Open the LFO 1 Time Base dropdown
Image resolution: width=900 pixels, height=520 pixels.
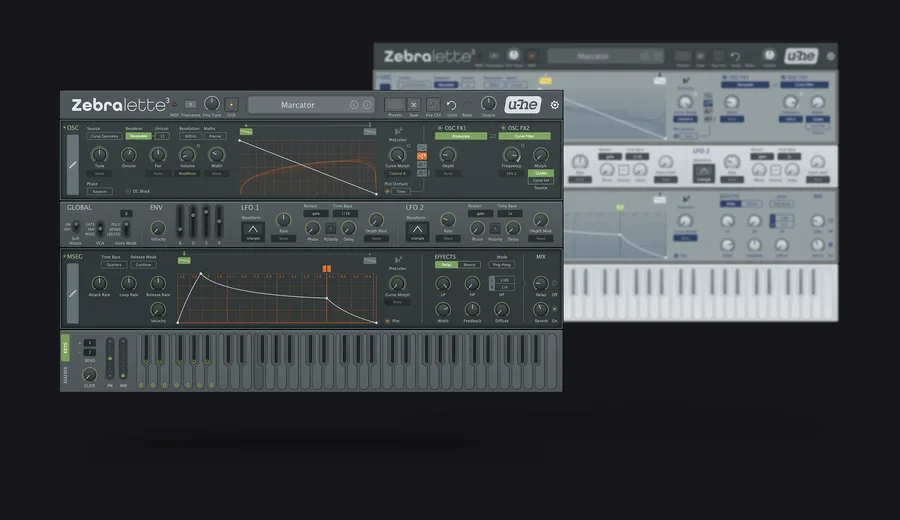point(345,213)
